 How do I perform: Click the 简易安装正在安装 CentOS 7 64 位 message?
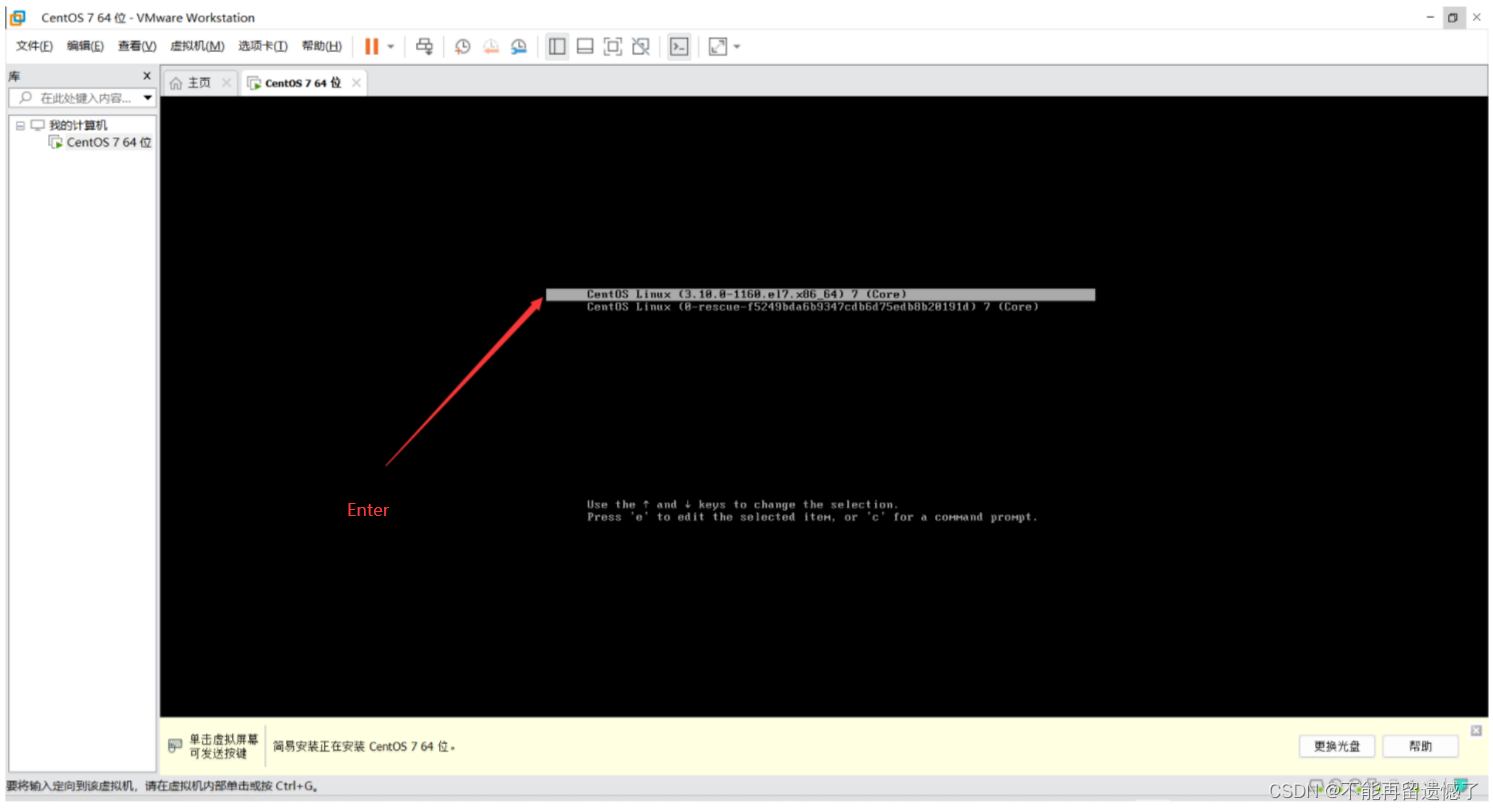click(x=365, y=746)
